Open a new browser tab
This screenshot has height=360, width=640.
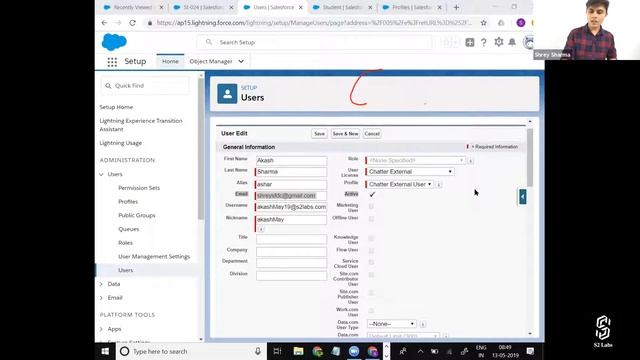(456, 7)
